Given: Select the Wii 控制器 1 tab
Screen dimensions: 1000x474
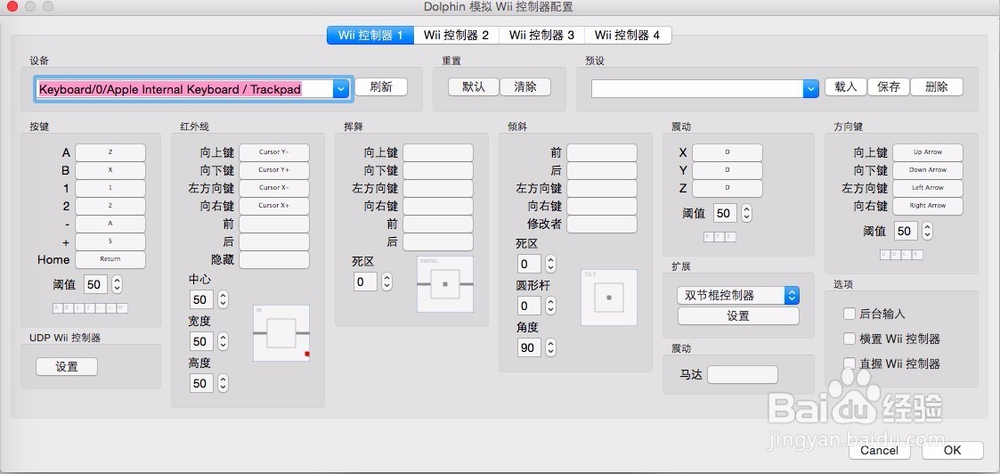Looking at the screenshot, I should [x=371, y=35].
